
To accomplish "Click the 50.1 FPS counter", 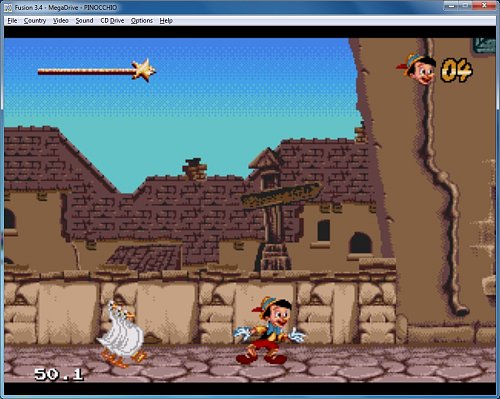I will pos(59,374).
